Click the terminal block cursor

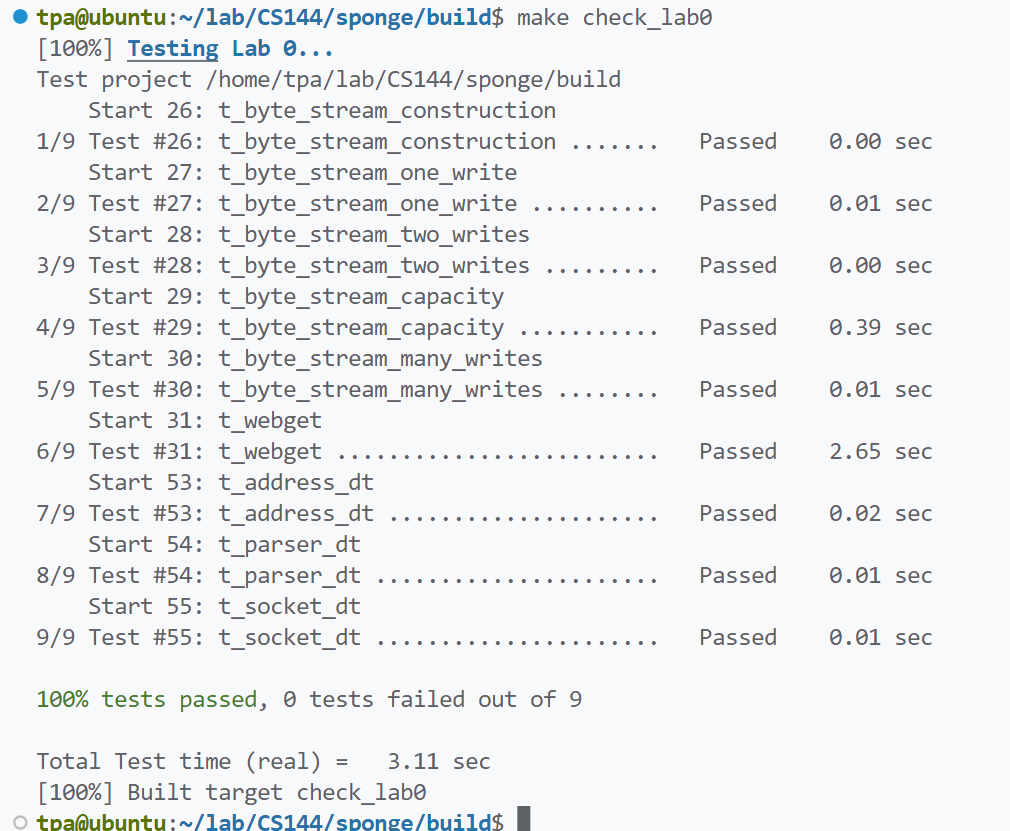pos(523,821)
